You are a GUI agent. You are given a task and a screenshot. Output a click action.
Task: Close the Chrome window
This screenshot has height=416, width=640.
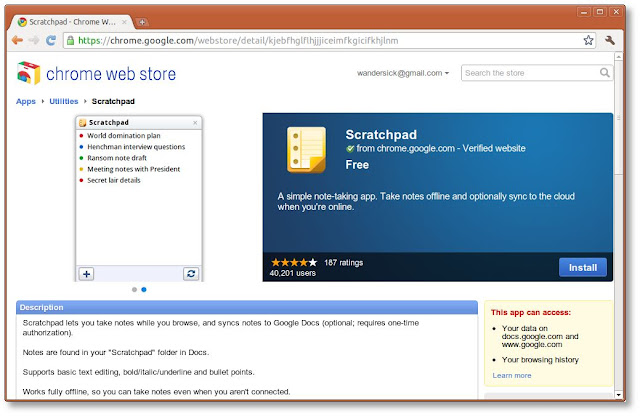(x=616, y=12)
